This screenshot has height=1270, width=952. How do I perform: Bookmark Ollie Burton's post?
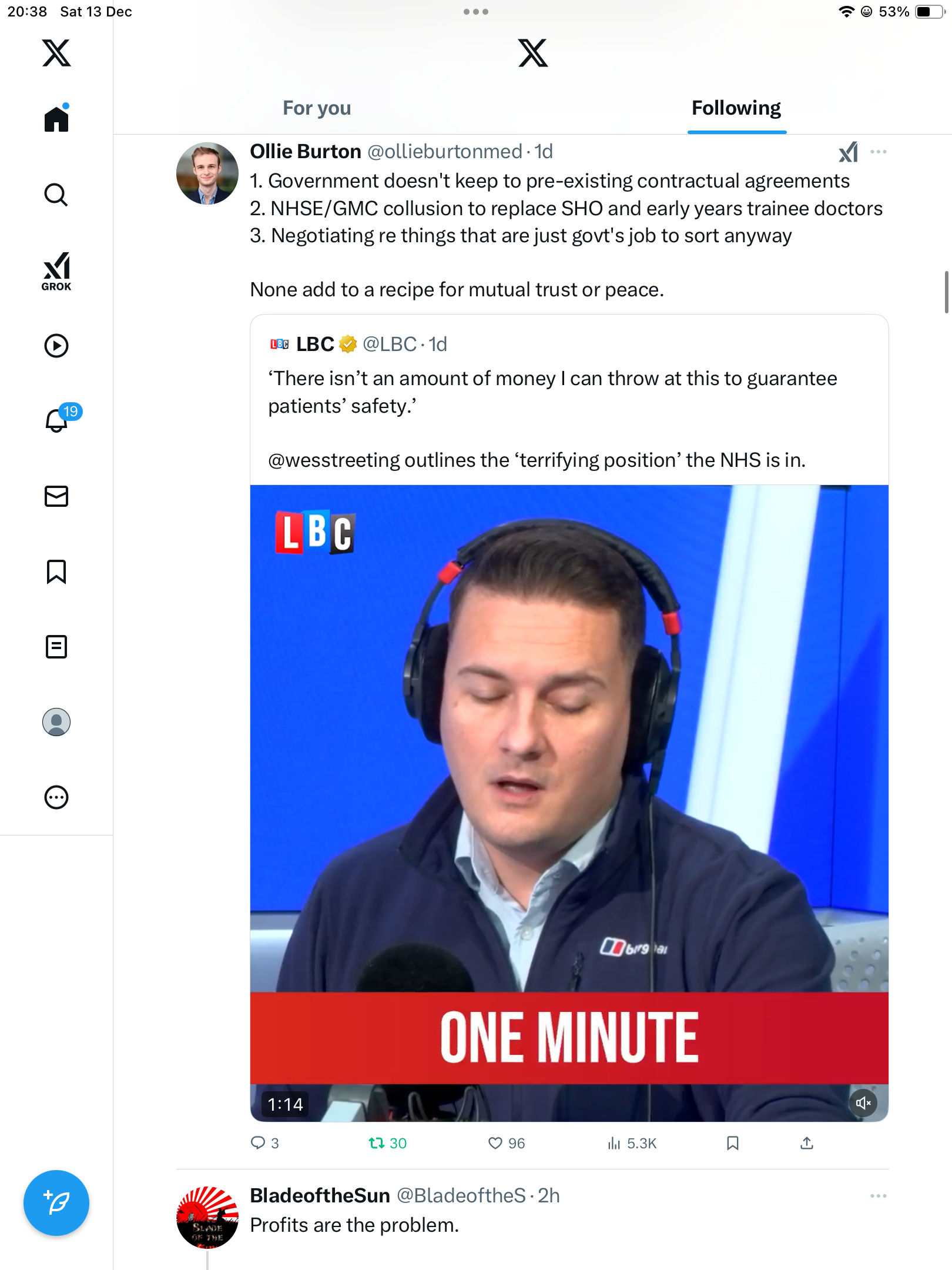pos(732,1143)
